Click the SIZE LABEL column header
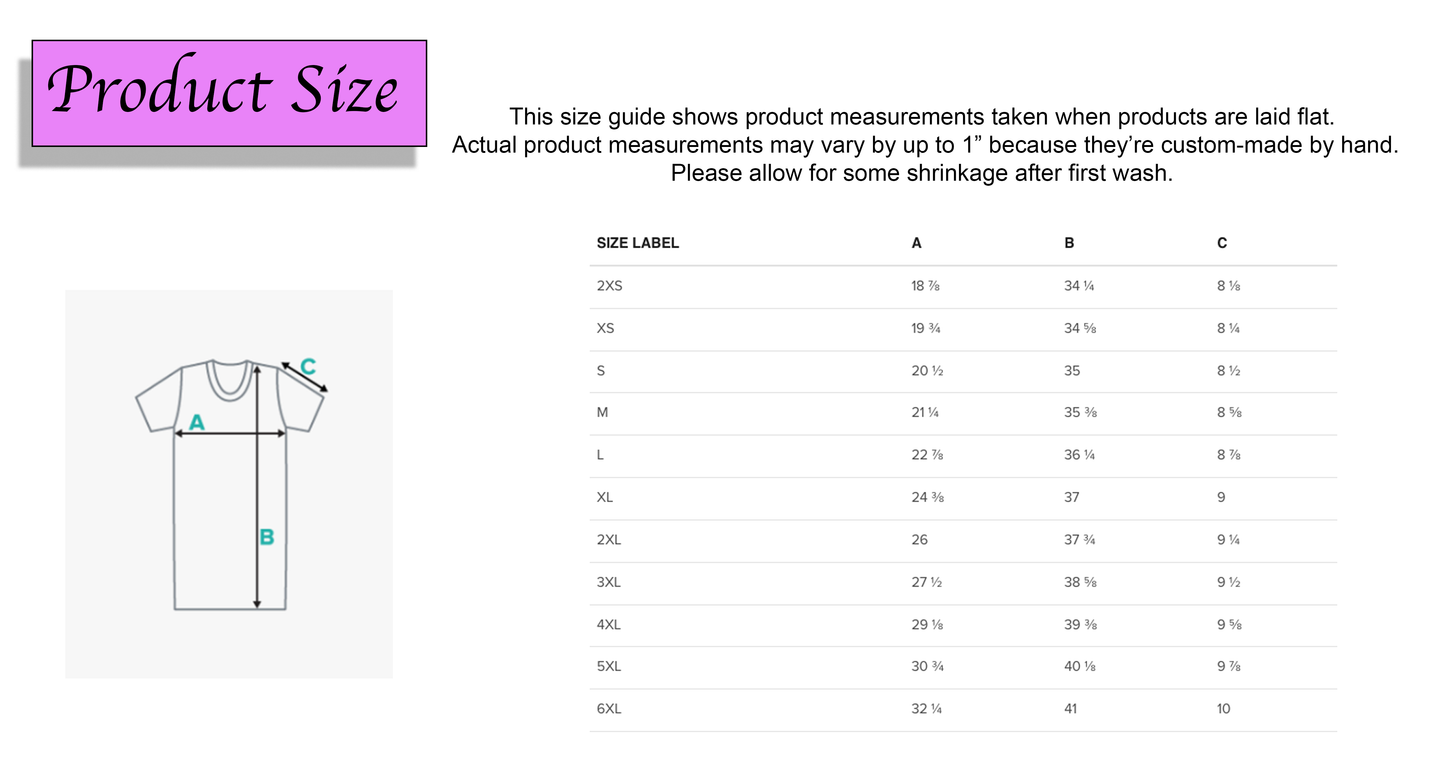1445x777 pixels. point(637,243)
